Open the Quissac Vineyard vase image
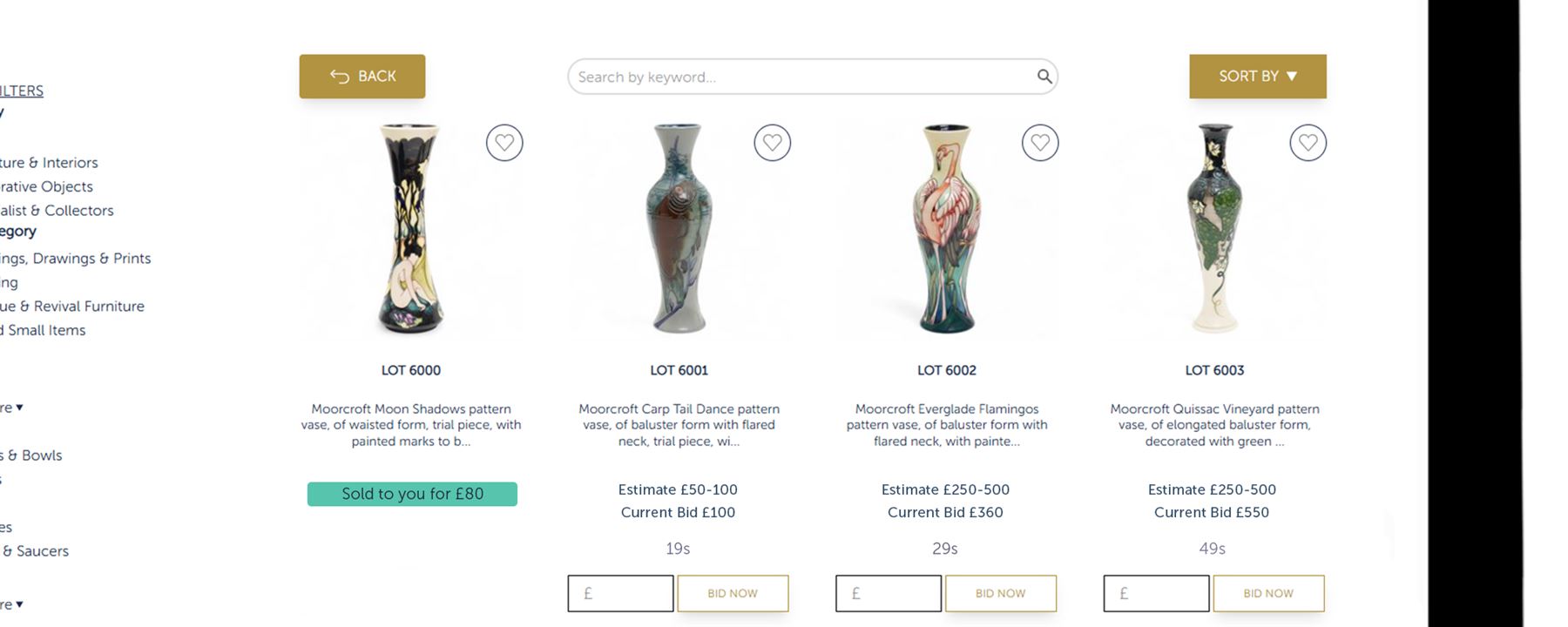1568x627 pixels. coord(1214,228)
